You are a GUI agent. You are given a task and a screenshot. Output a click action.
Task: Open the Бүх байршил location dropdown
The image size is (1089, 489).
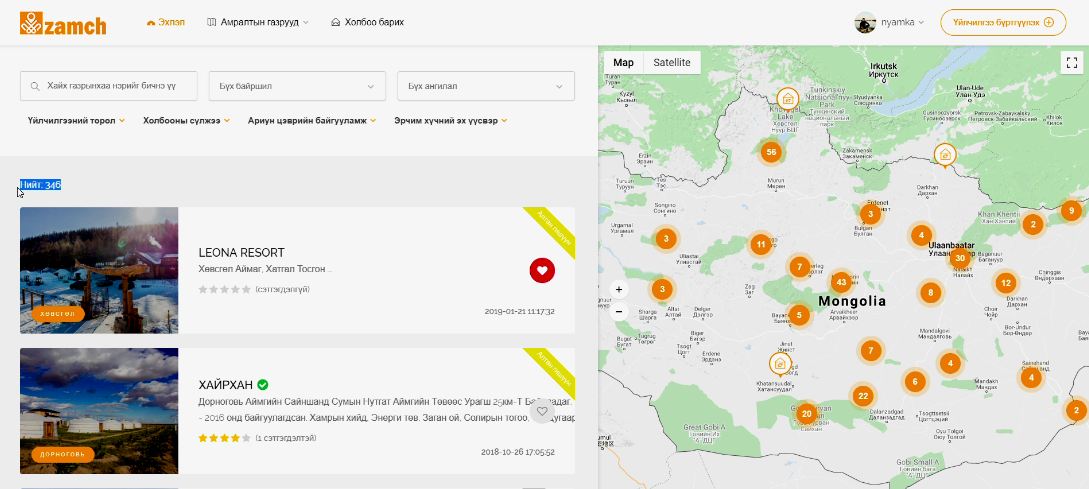coord(297,86)
